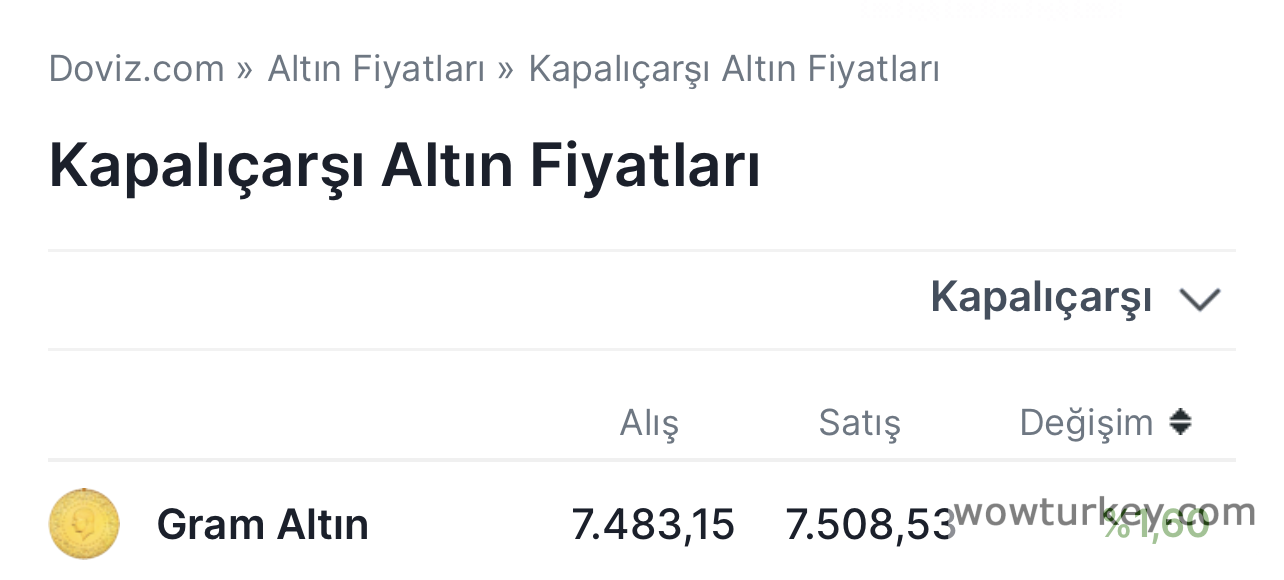The width and height of the screenshot is (1284, 580).
Task: Expand the Kapalıçarşı chevron arrow
Action: pos(1200,299)
